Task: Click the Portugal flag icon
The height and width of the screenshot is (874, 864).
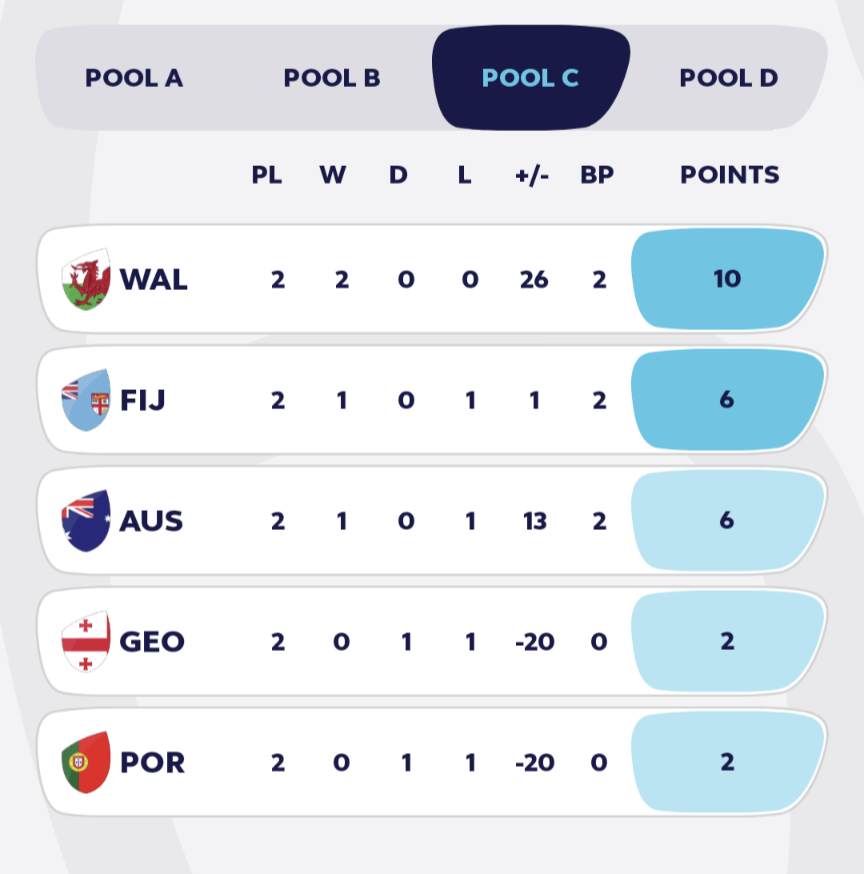Action: point(86,762)
